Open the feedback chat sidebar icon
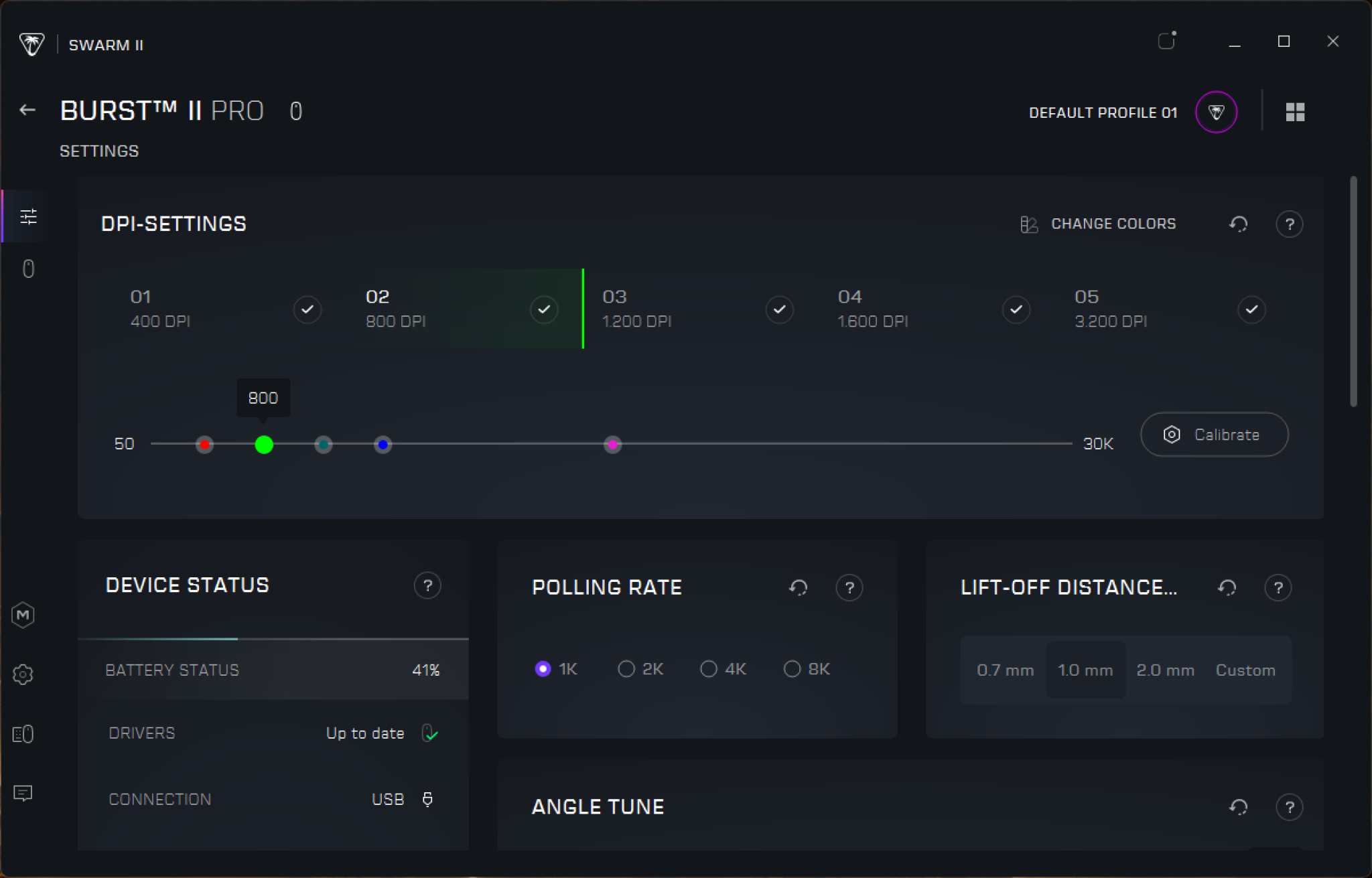Image resolution: width=1372 pixels, height=878 pixels. (x=23, y=794)
